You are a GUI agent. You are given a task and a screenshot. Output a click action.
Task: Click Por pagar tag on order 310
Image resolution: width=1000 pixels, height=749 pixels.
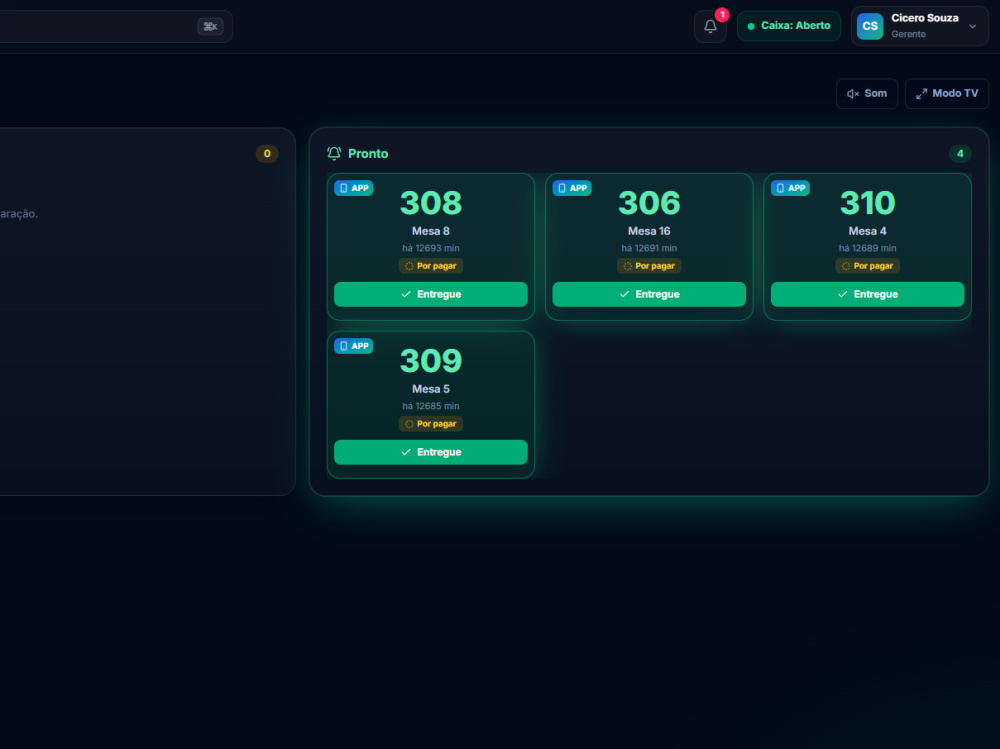867,266
